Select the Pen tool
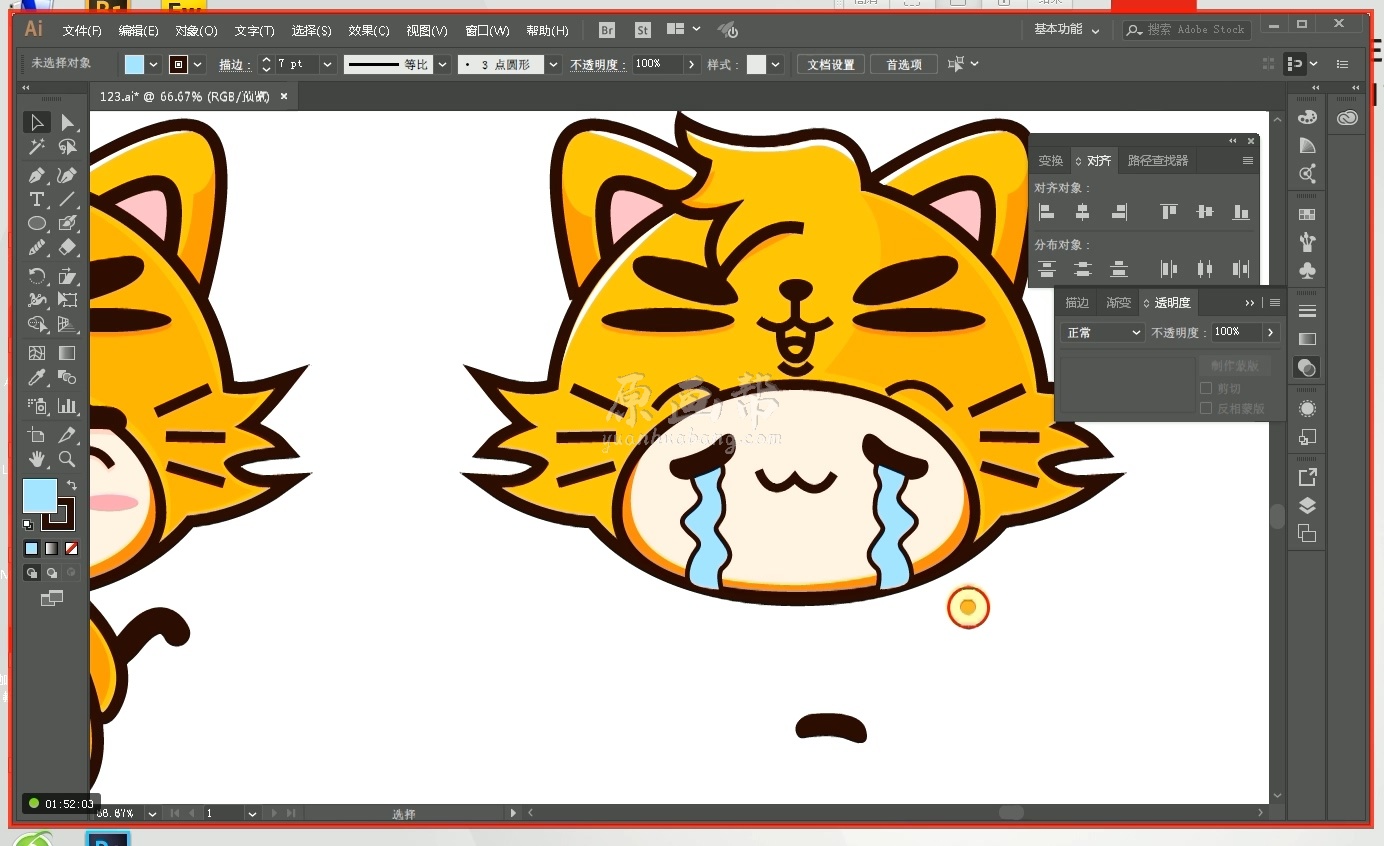This screenshot has width=1384, height=846. tap(37, 175)
